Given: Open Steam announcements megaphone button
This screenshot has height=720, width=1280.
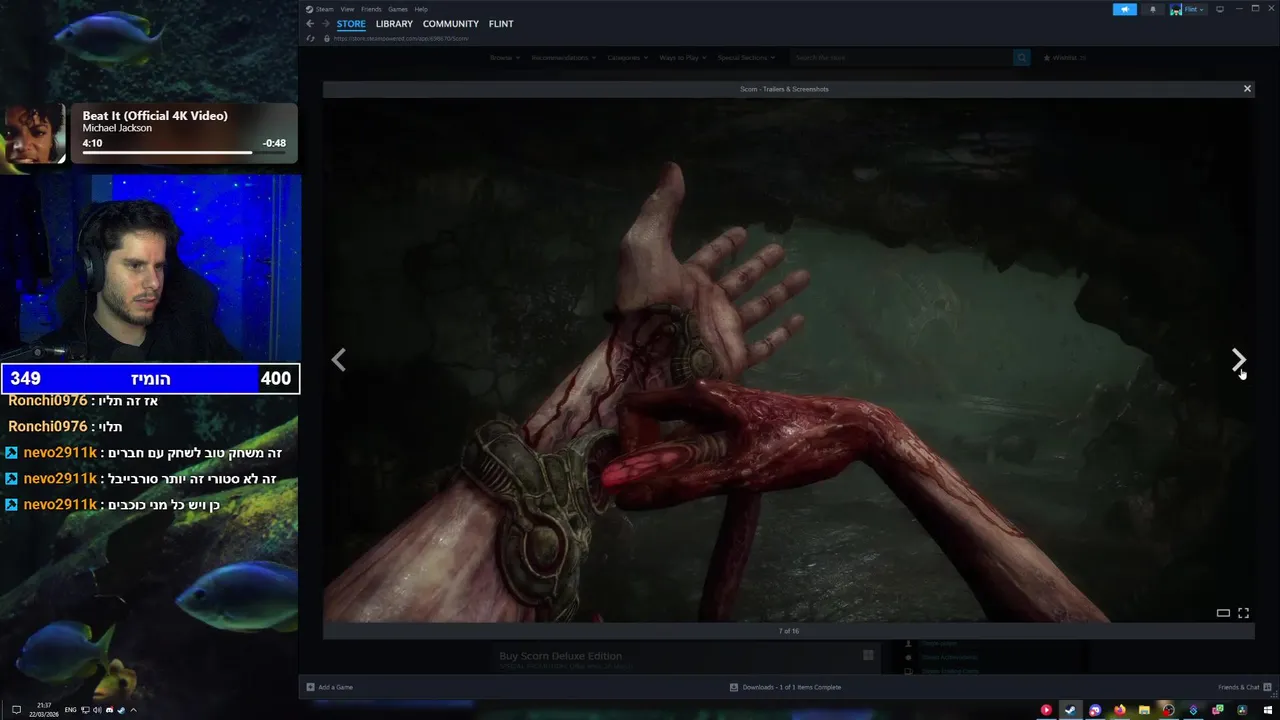Looking at the screenshot, I should [x=1125, y=9].
